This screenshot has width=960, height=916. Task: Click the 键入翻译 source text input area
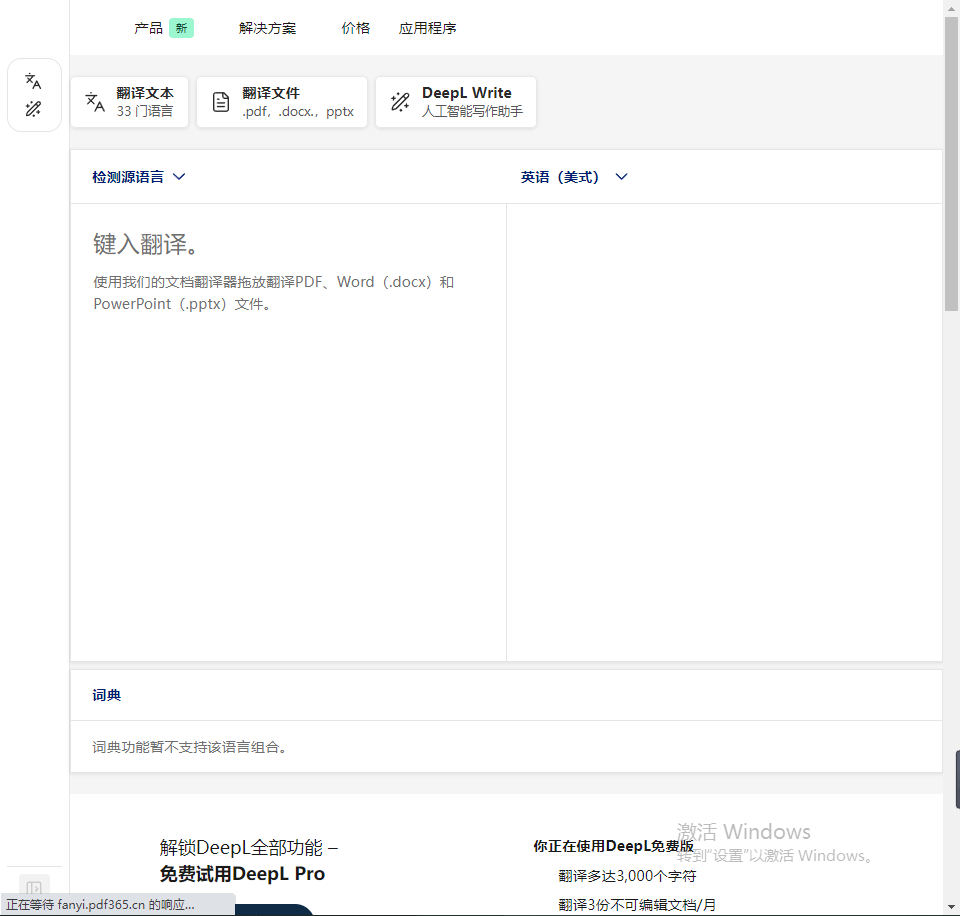(x=288, y=432)
